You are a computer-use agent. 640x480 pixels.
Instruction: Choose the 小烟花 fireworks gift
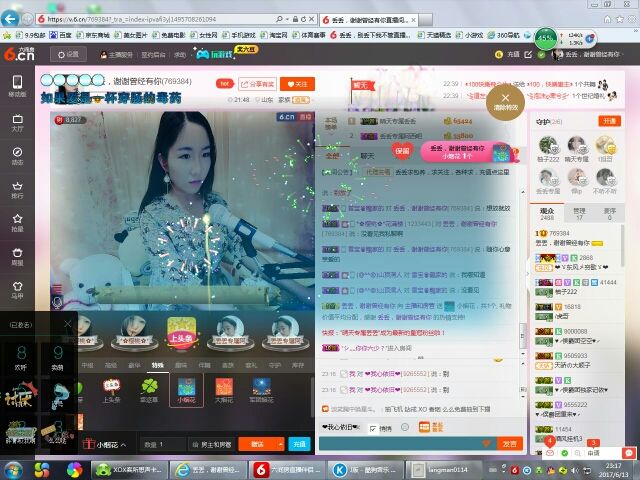click(x=186, y=391)
